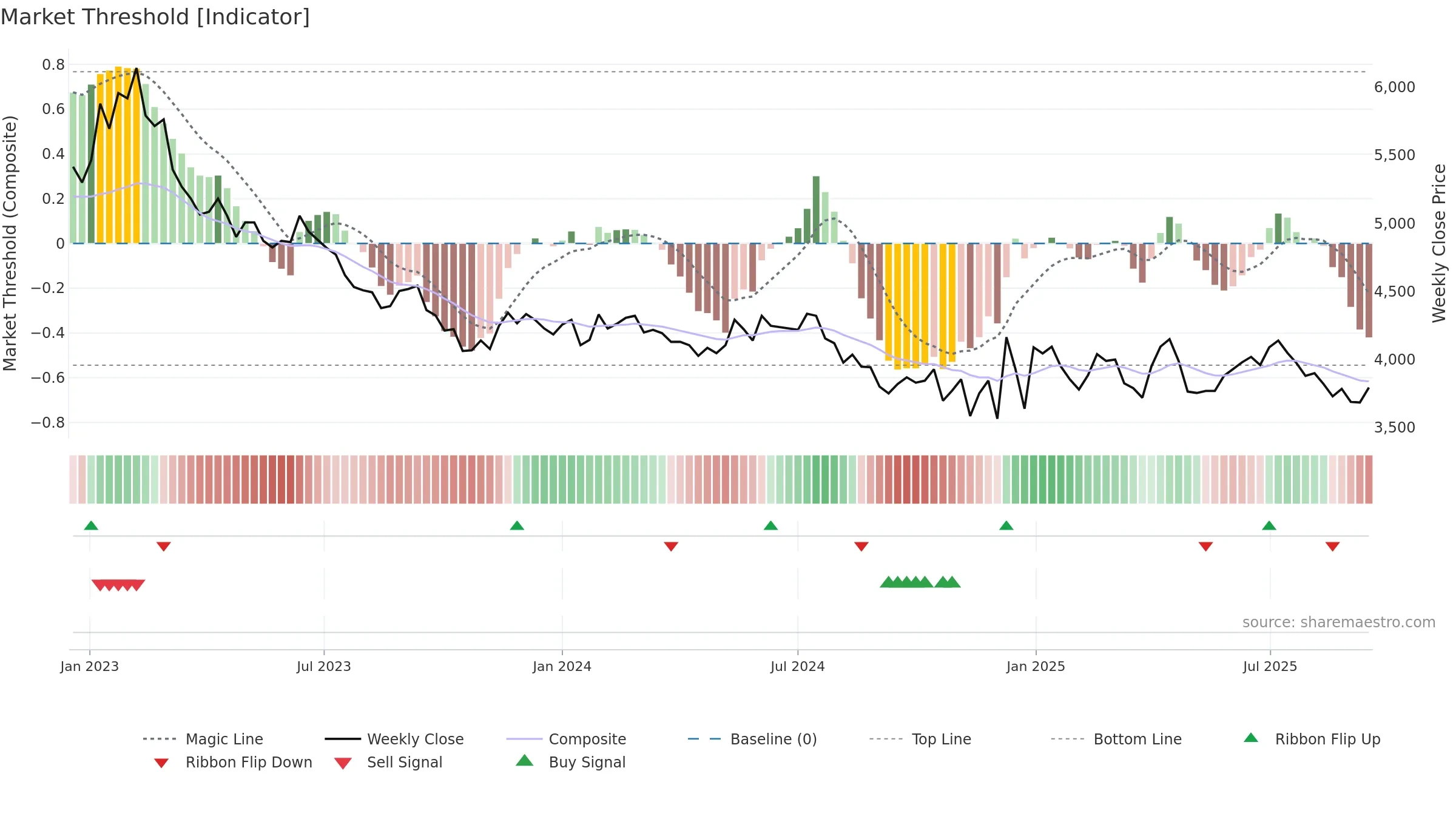
Task: Click the chart title Market Threshold [Indicator]
Action: (155, 17)
